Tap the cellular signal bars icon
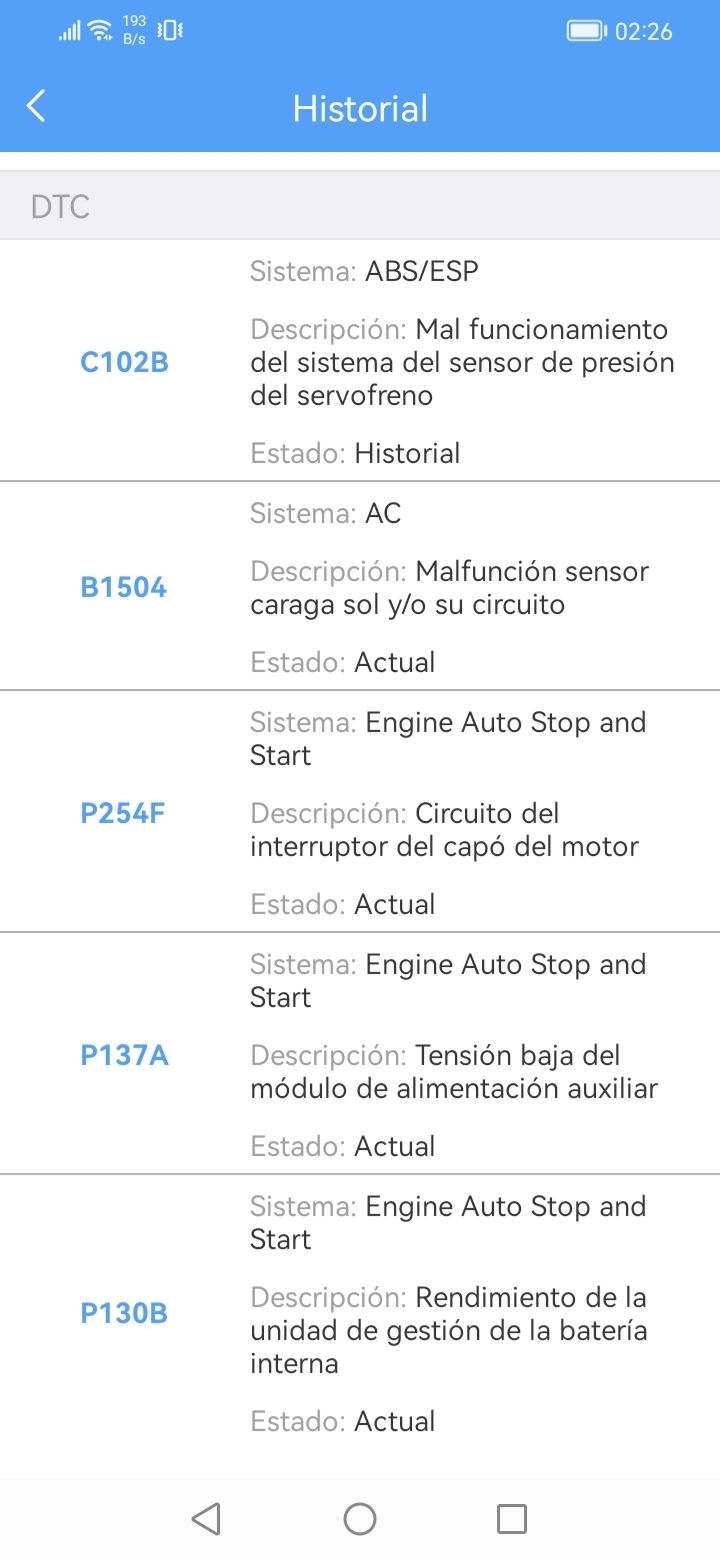Viewport: 720px width, 1560px height. (69, 31)
